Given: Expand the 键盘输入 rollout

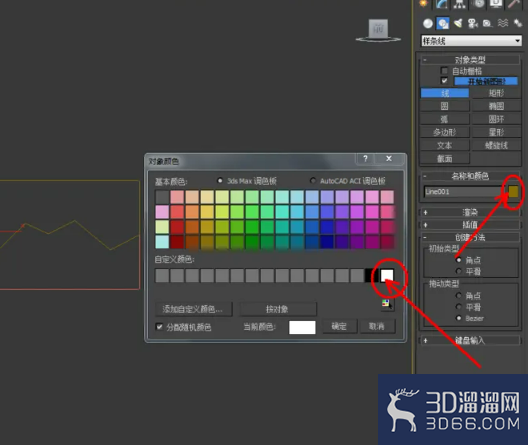Looking at the screenshot, I should pos(470,340).
